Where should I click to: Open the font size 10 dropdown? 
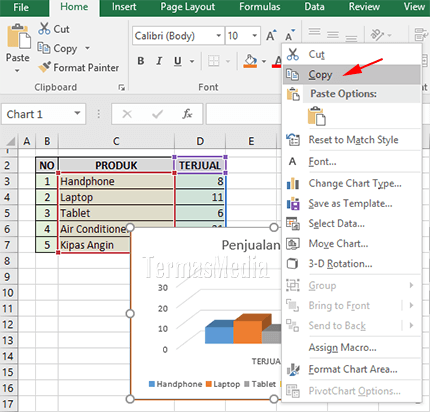tap(254, 35)
